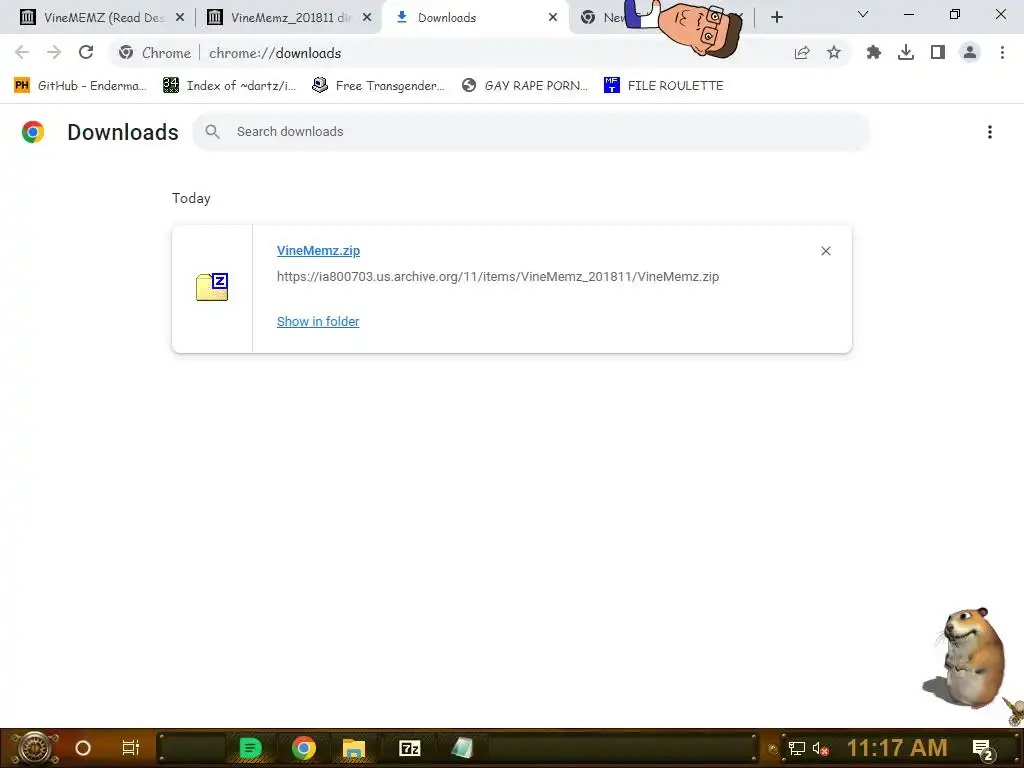1024x768 pixels.
Task: Click the VineMemz.zip archive file icon
Action: (212, 287)
